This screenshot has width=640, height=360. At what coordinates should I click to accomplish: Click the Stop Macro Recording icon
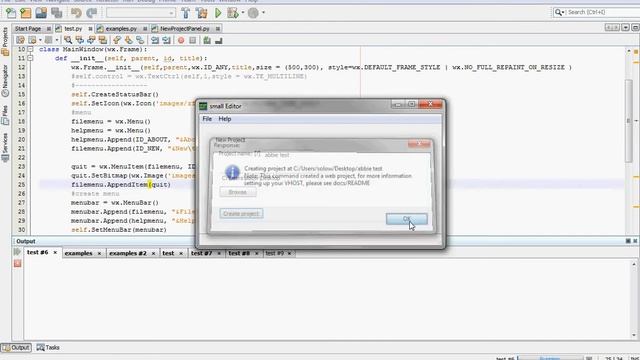pos(193,40)
